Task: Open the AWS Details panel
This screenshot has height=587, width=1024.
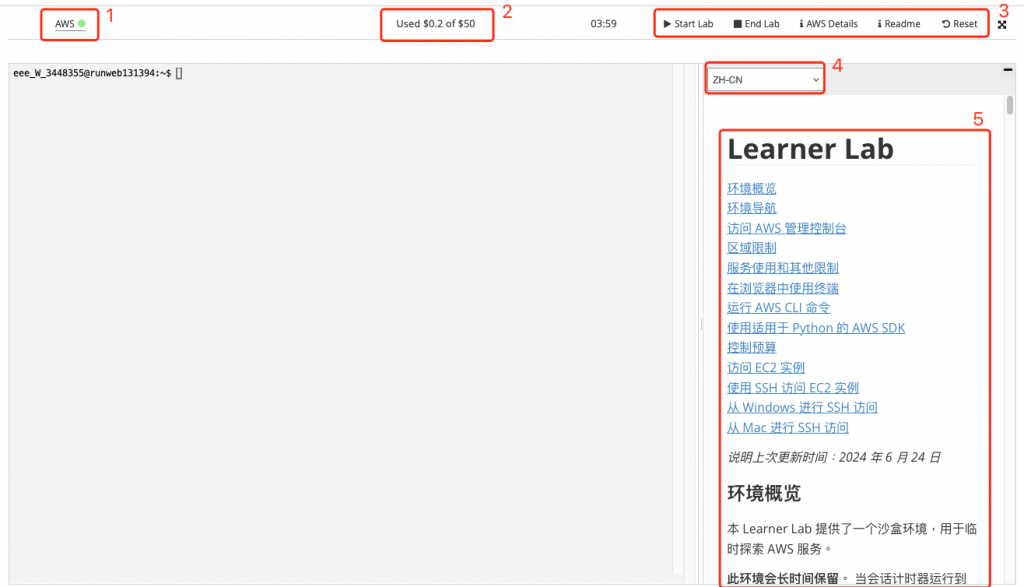Action: pos(828,24)
